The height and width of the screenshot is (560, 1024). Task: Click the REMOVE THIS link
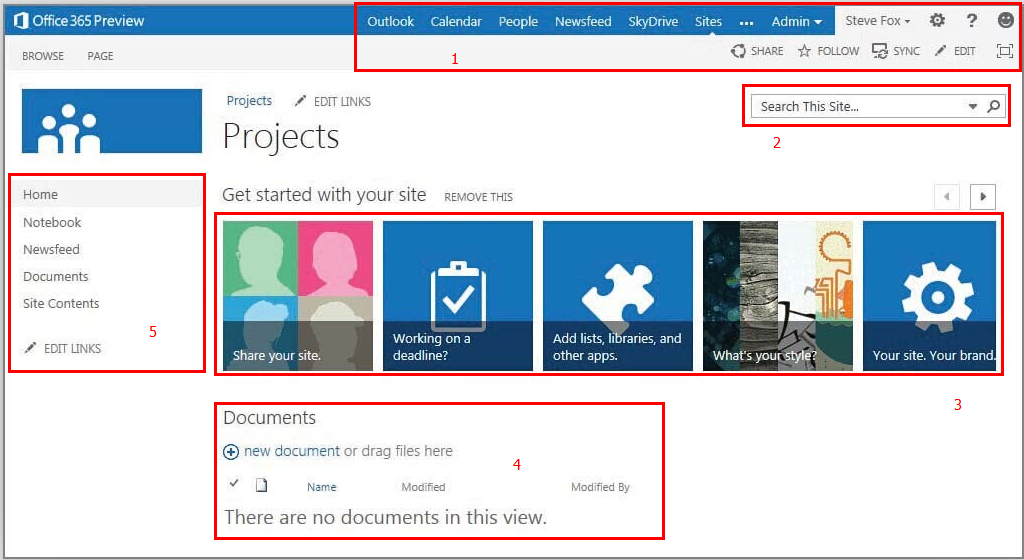point(478,197)
